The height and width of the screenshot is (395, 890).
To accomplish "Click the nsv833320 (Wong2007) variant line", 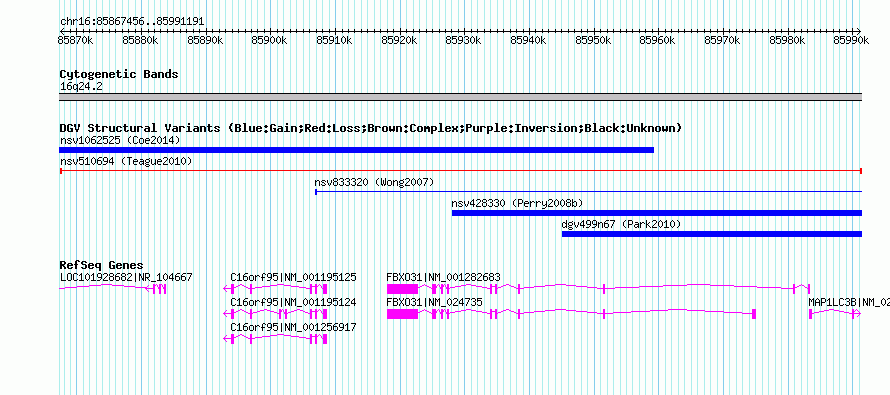I will point(589,192).
